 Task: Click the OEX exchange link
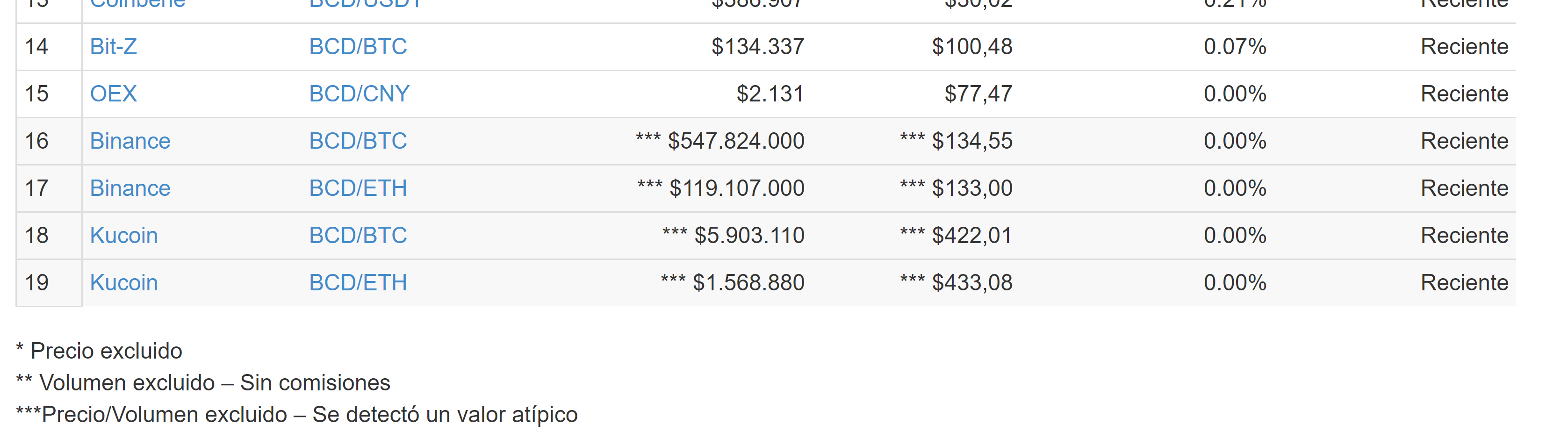coord(113,94)
